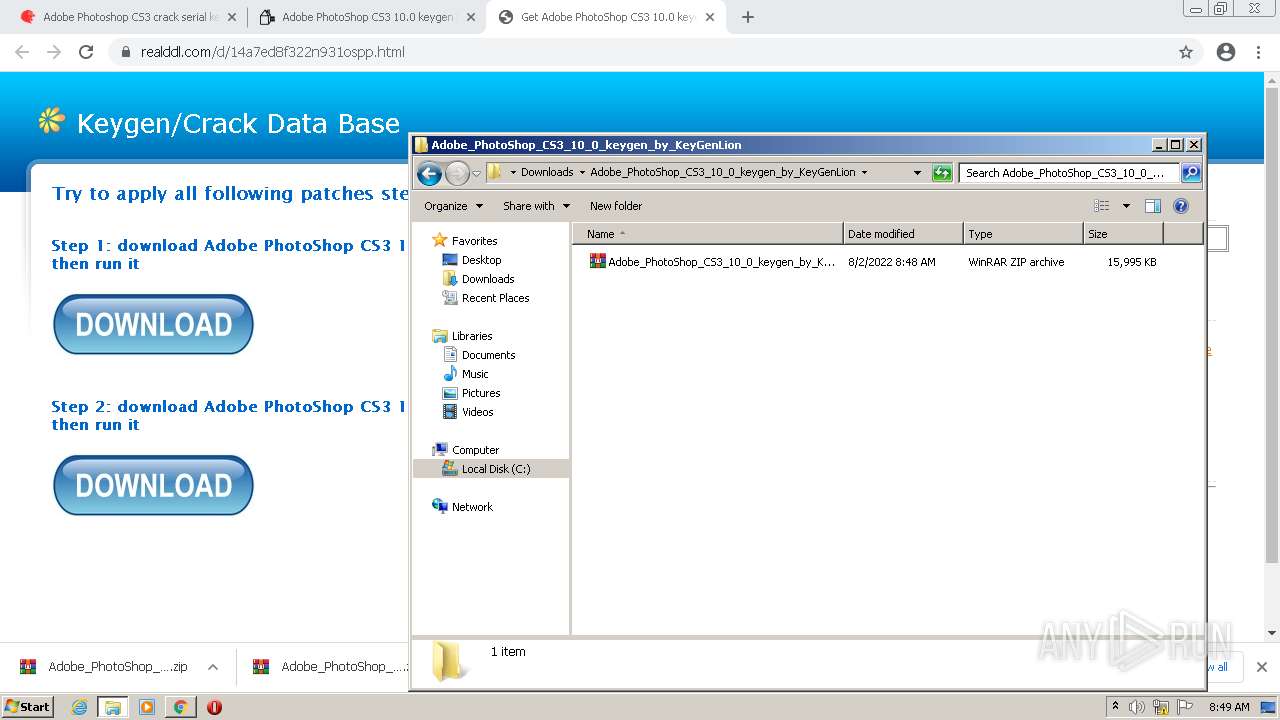Screen dimensions: 1280x720
Task: Refresh the Explorer folder view
Action: click(x=942, y=173)
